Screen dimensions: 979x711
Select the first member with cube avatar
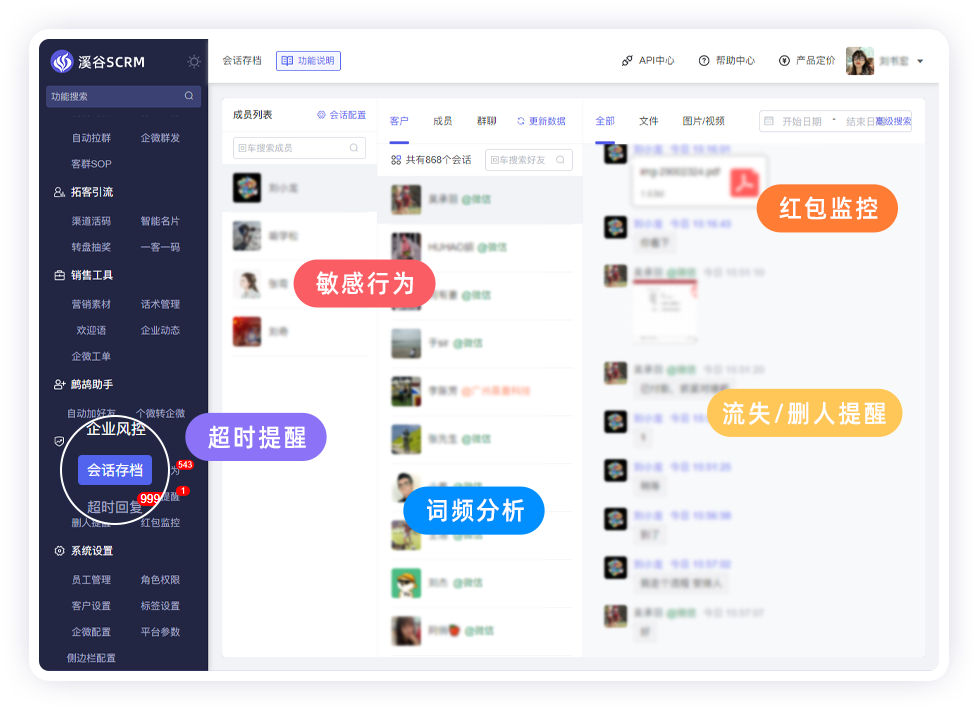coord(247,188)
